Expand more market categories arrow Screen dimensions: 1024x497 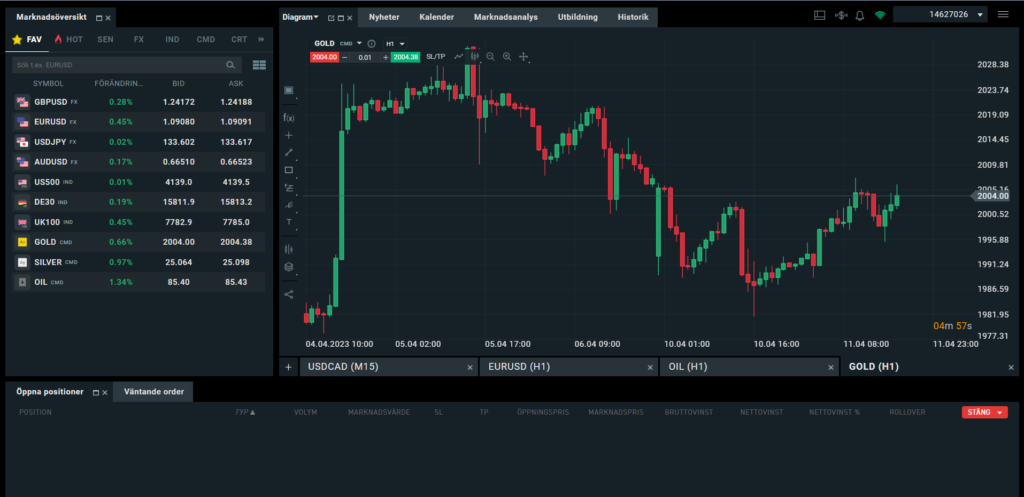click(261, 39)
